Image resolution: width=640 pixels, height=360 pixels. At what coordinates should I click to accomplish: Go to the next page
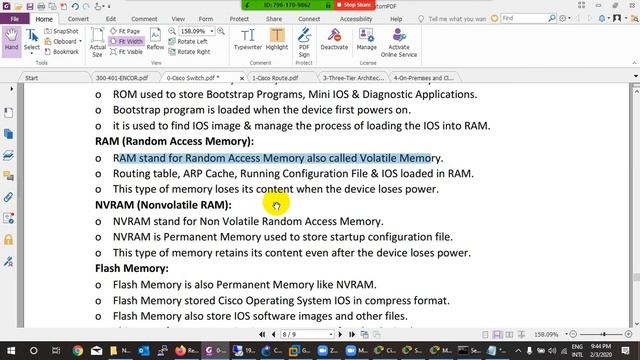pyautogui.click(x=340, y=335)
